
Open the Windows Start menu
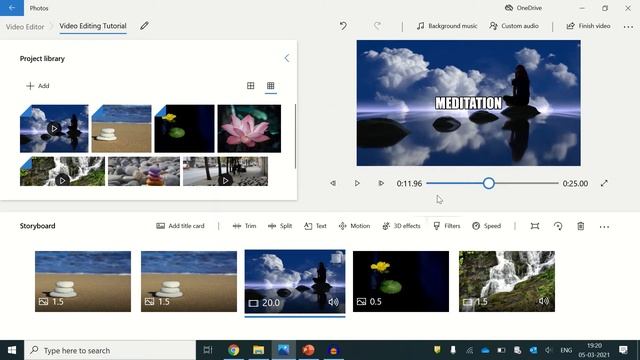coord(12,350)
